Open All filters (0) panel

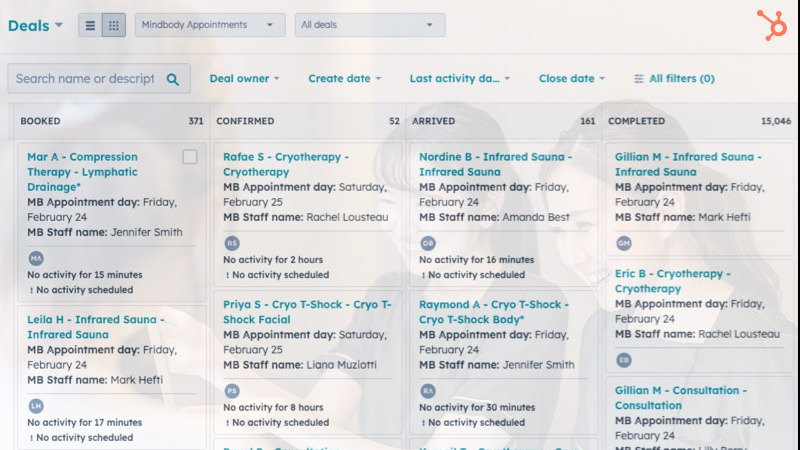click(674, 79)
